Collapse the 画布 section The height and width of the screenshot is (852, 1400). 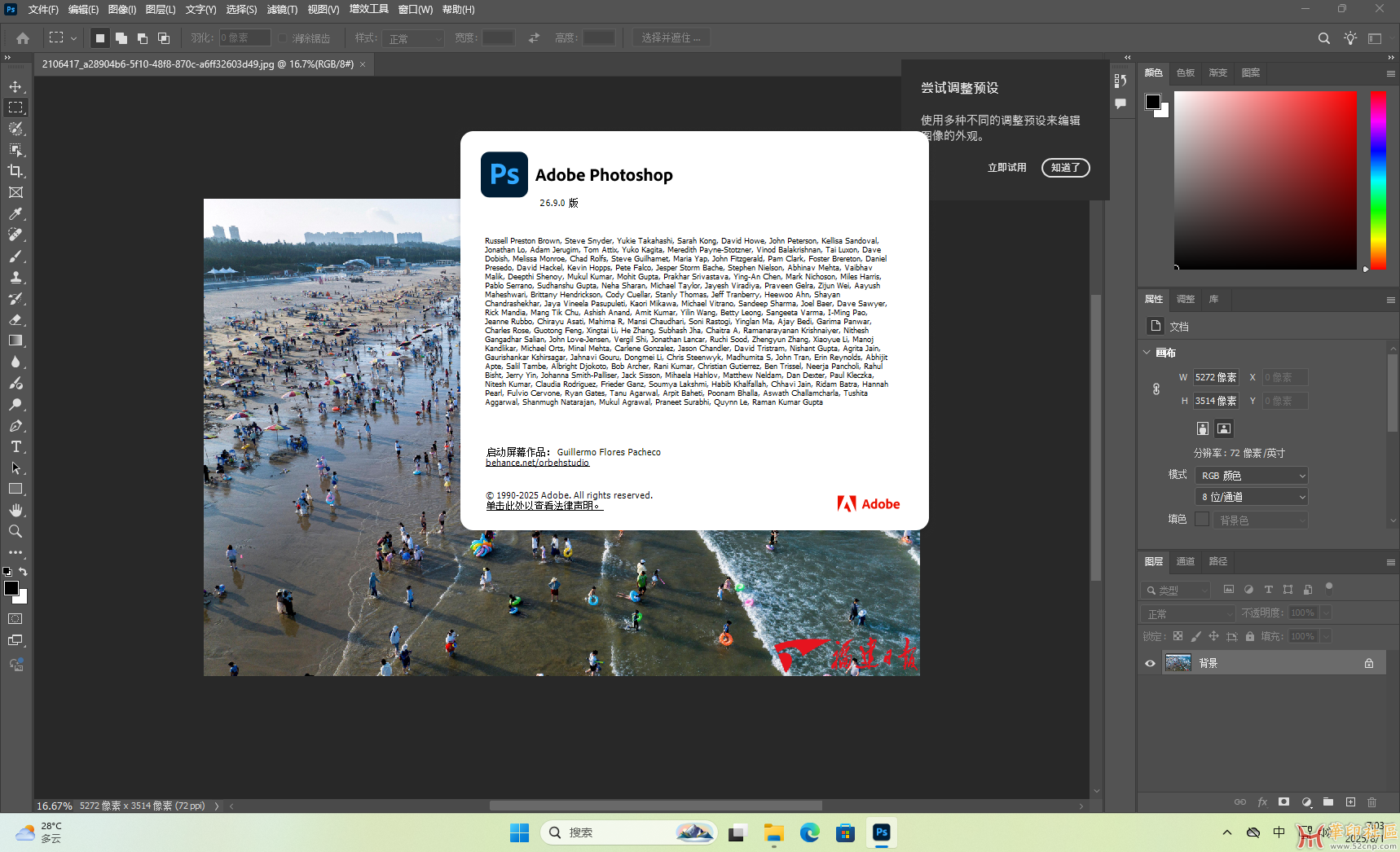[x=1147, y=353]
